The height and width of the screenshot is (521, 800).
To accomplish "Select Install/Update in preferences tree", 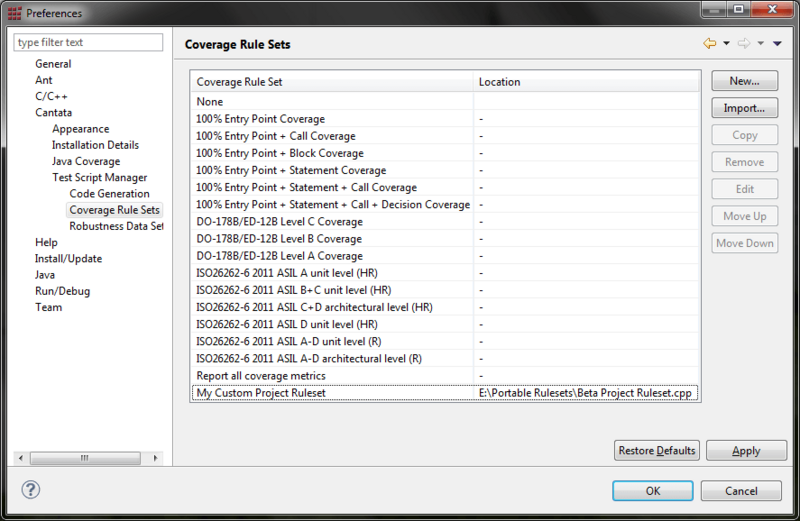I will (x=68, y=259).
